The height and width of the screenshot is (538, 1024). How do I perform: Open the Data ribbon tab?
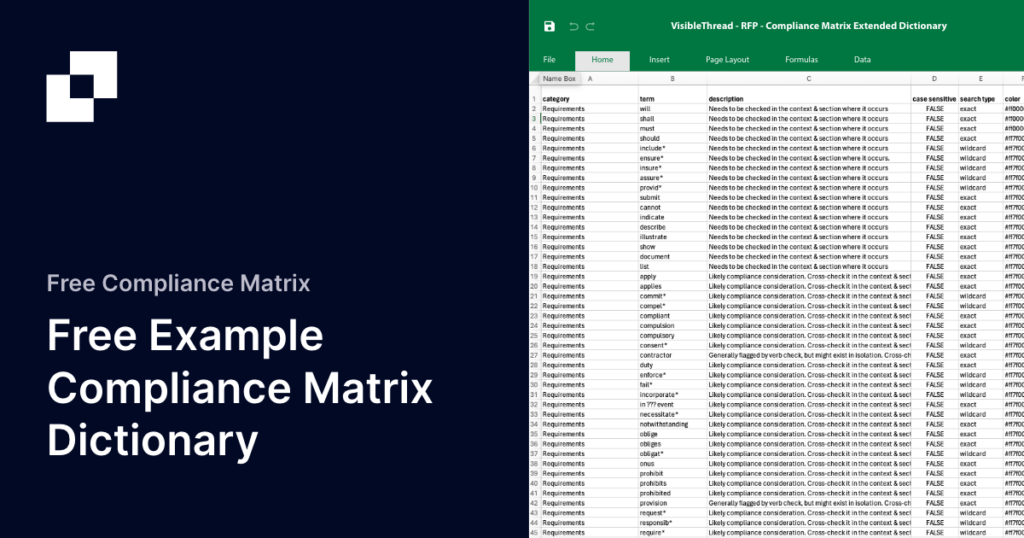click(x=862, y=59)
